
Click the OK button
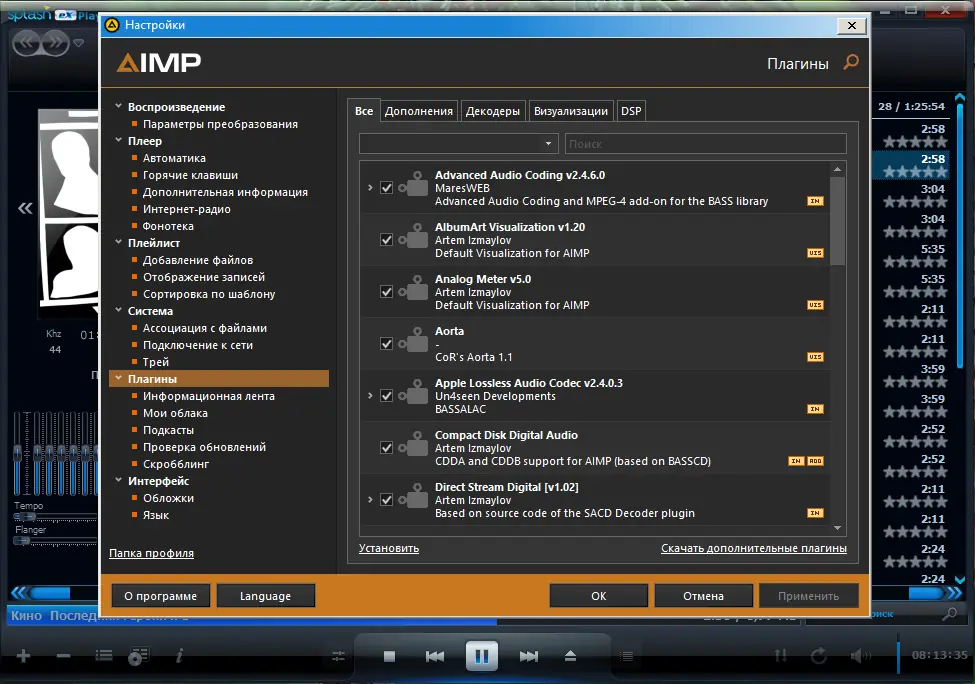[x=598, y=596]
